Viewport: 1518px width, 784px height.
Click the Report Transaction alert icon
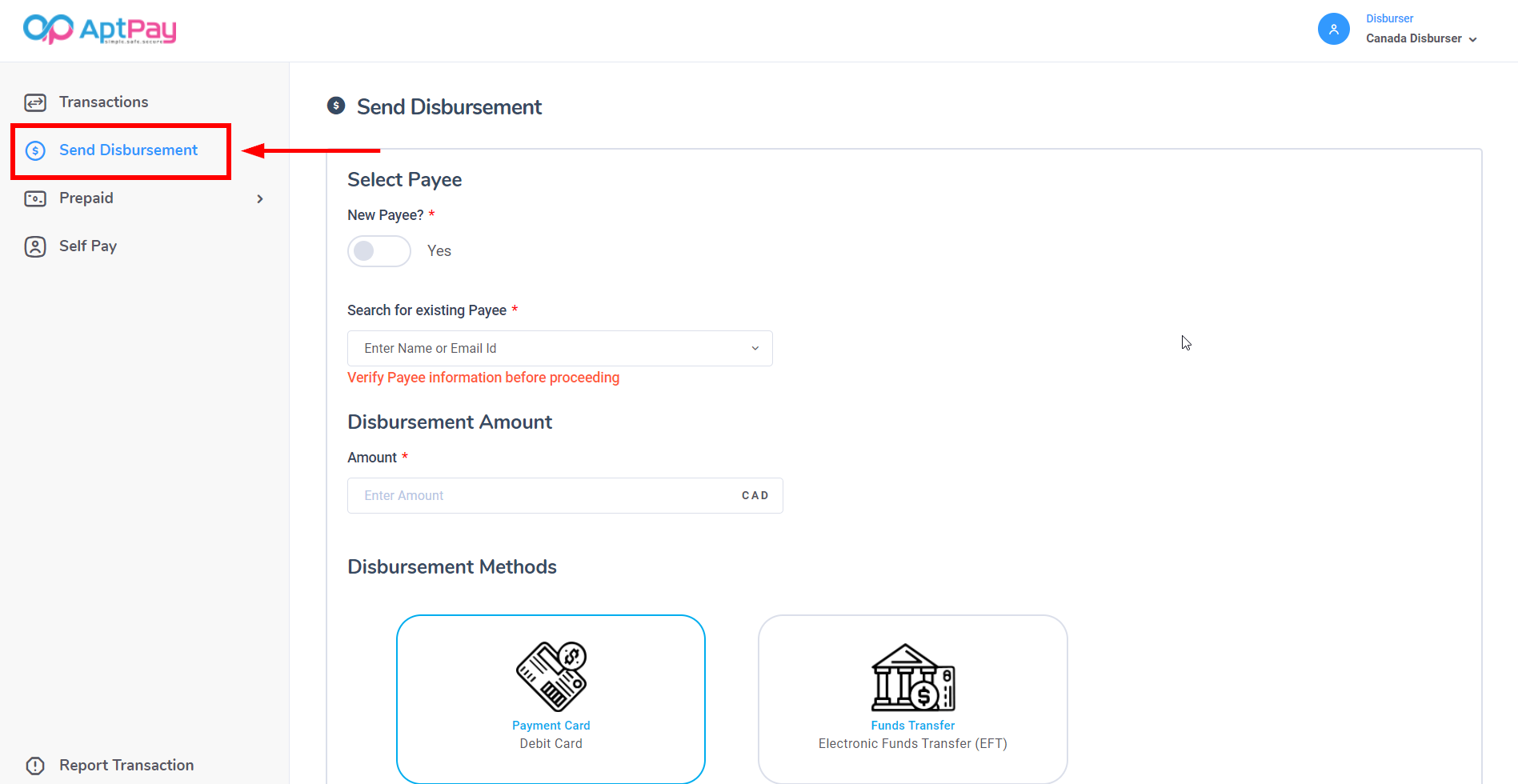pyautogui.click(x=35, y=766)
